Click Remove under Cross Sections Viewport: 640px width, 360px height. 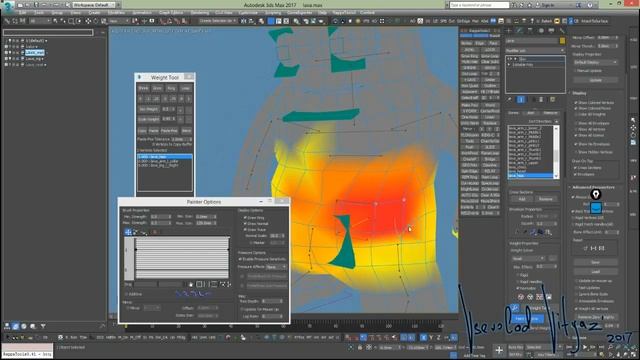pyautogui.click(x=545, y=199)
